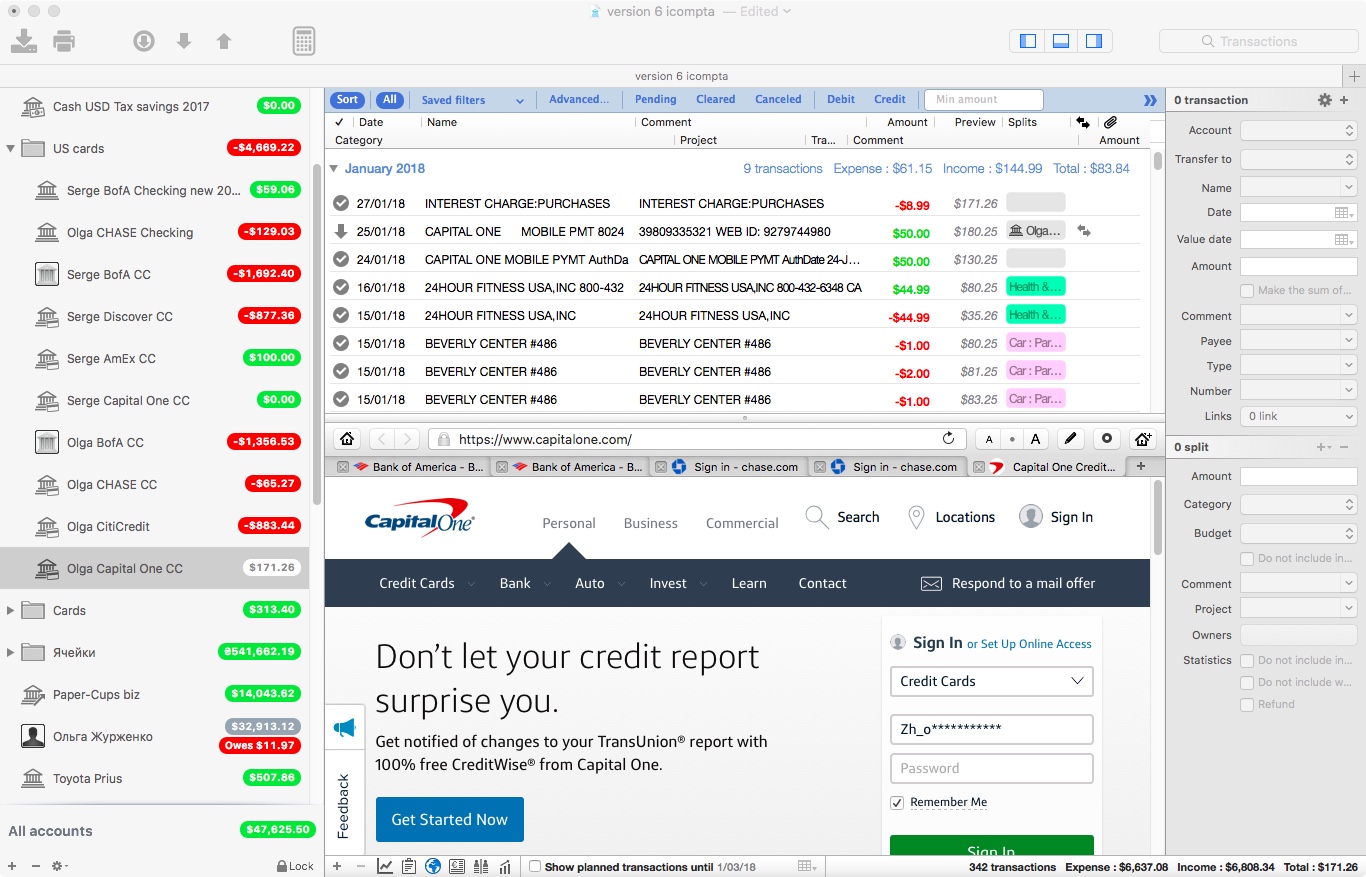Open the Account dropdown in transaction panel

point(1298,130)
